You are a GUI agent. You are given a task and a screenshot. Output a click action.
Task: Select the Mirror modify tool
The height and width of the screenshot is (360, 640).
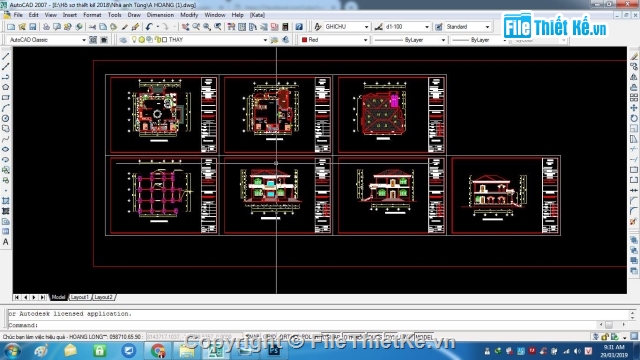[x=634, y=77]
